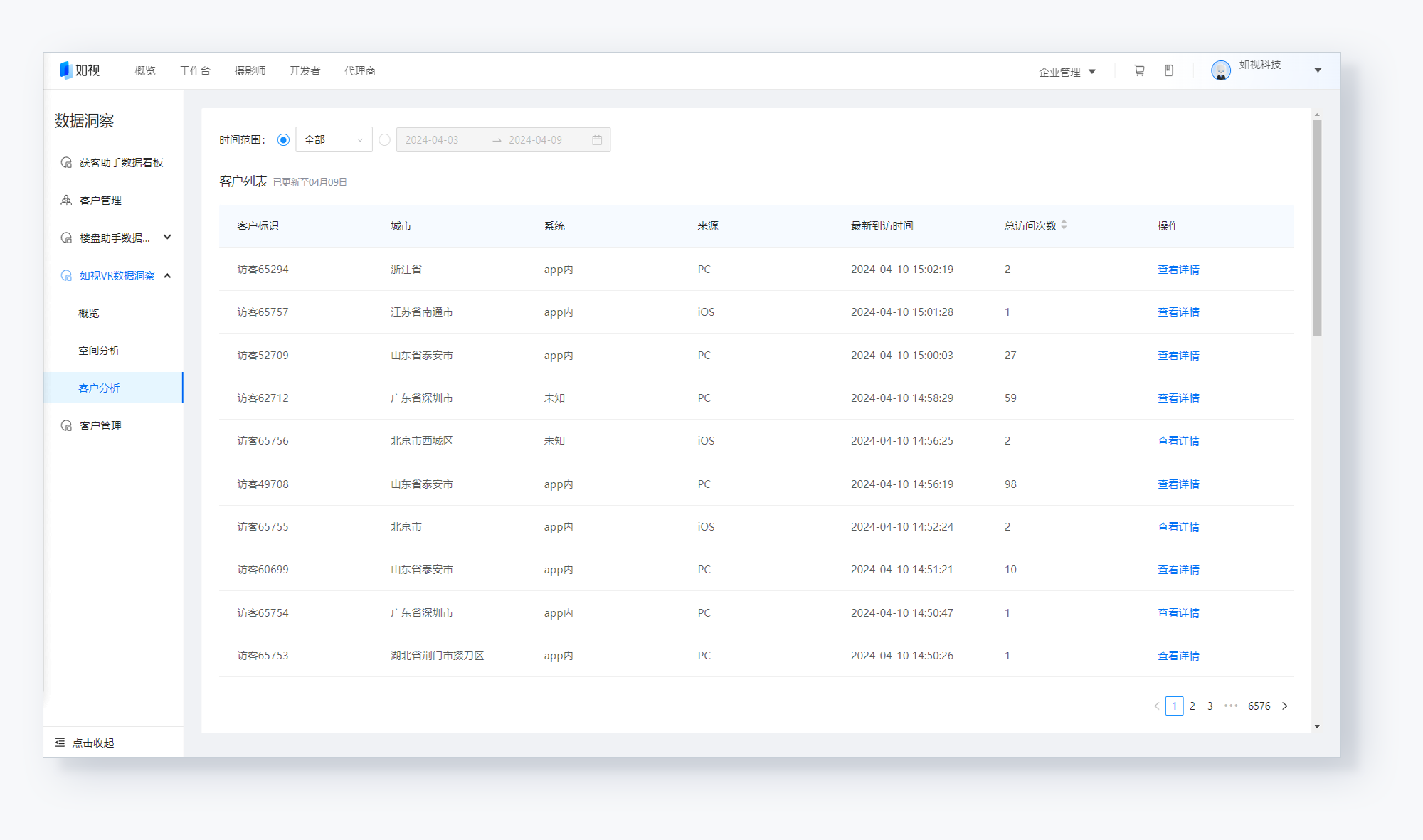Image resolution: width=1423 pixels, height=840 pixels.
Task: View details for 访客65753
Action: click(x=1178, y=656)
